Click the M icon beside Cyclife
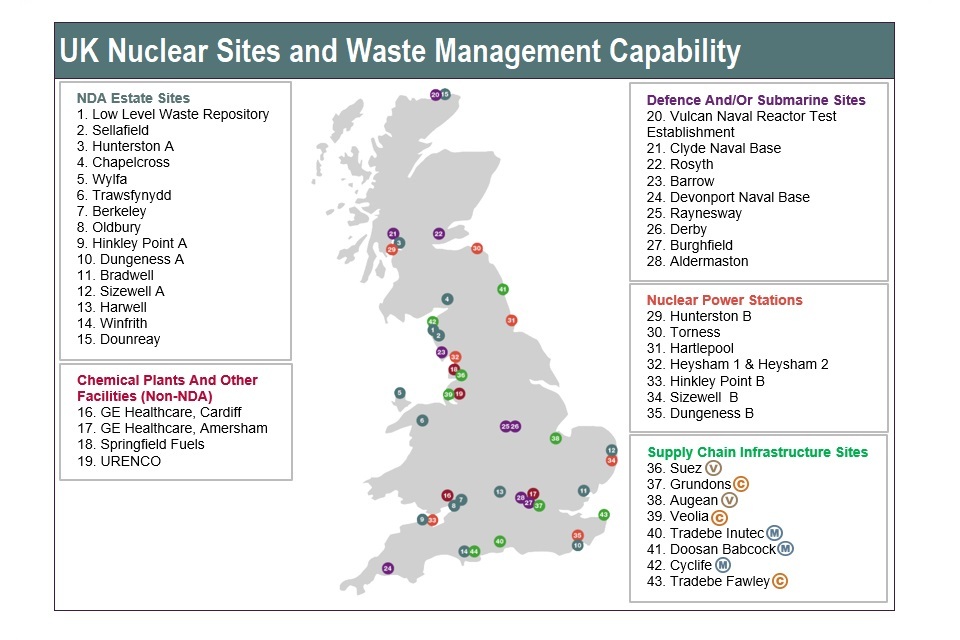The width and height of the screenshot is (960, 640). click(x=723, y=565)
